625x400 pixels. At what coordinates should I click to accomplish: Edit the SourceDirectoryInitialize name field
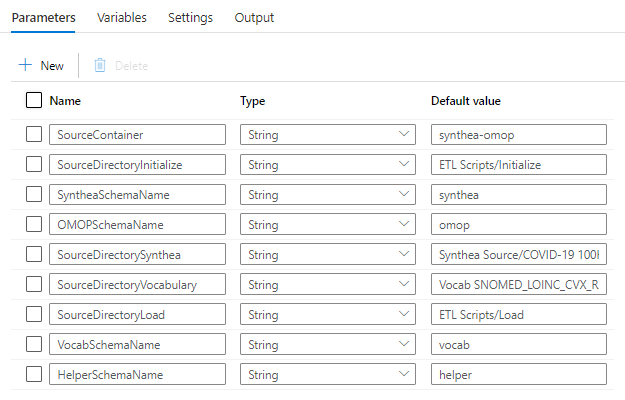pyautogui.click(x=137, y=164)
